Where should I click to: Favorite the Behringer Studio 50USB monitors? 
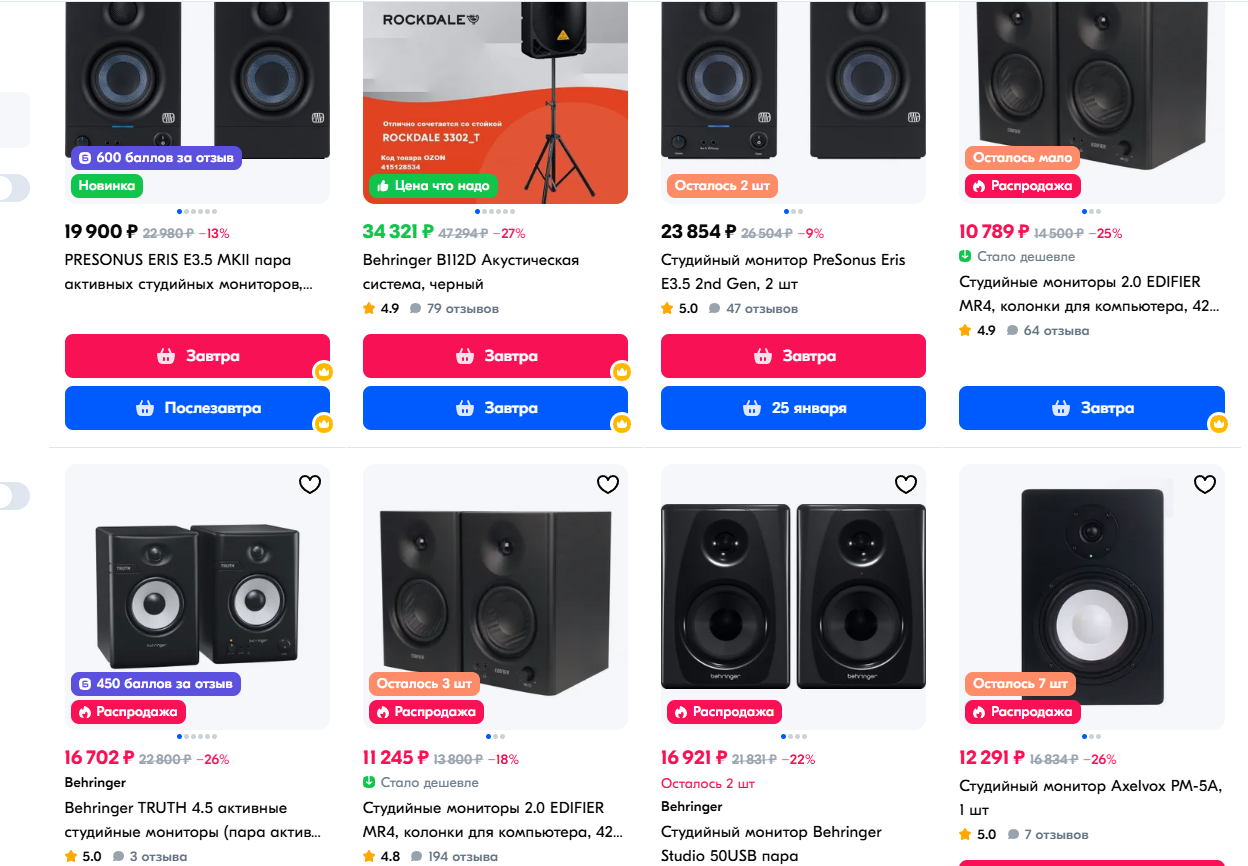[x=905, y=485]
